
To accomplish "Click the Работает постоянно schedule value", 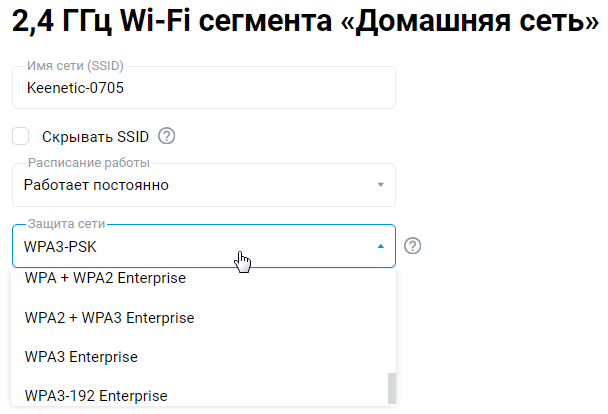I will 96,185.
